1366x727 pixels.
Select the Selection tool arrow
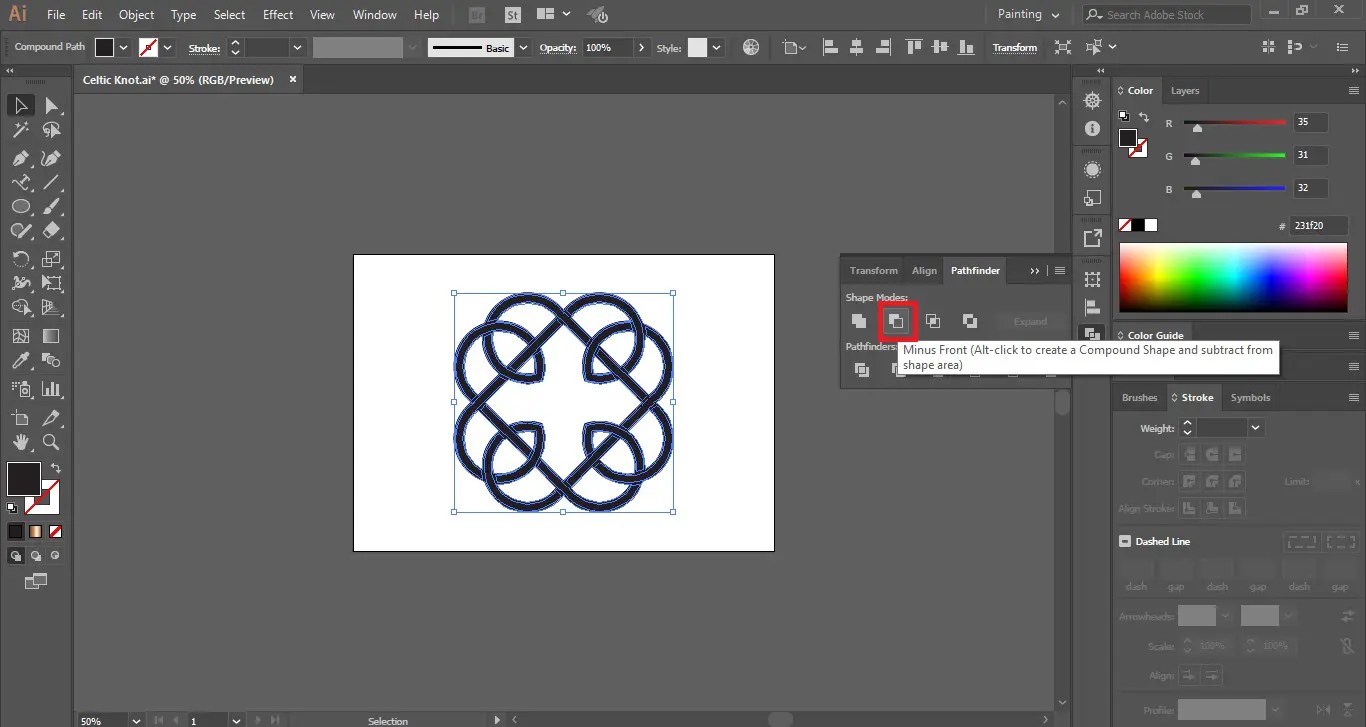(21, 106)
